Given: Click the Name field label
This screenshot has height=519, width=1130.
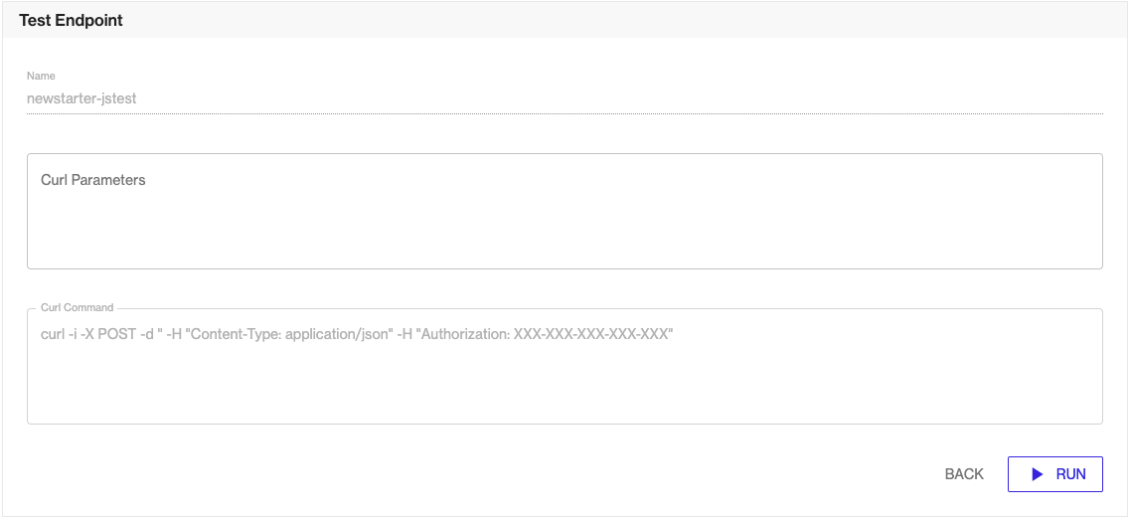Looking at the screenshot, I should (x=41, y=76).
